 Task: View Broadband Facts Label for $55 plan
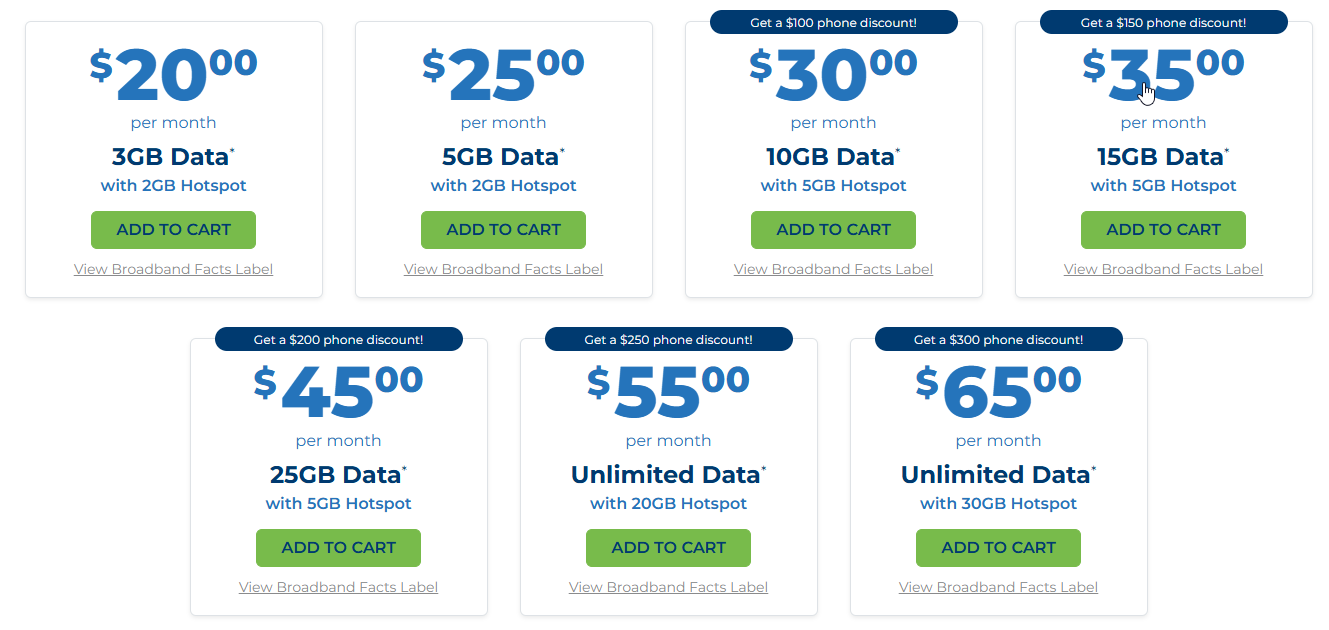(x=668, y=587)
